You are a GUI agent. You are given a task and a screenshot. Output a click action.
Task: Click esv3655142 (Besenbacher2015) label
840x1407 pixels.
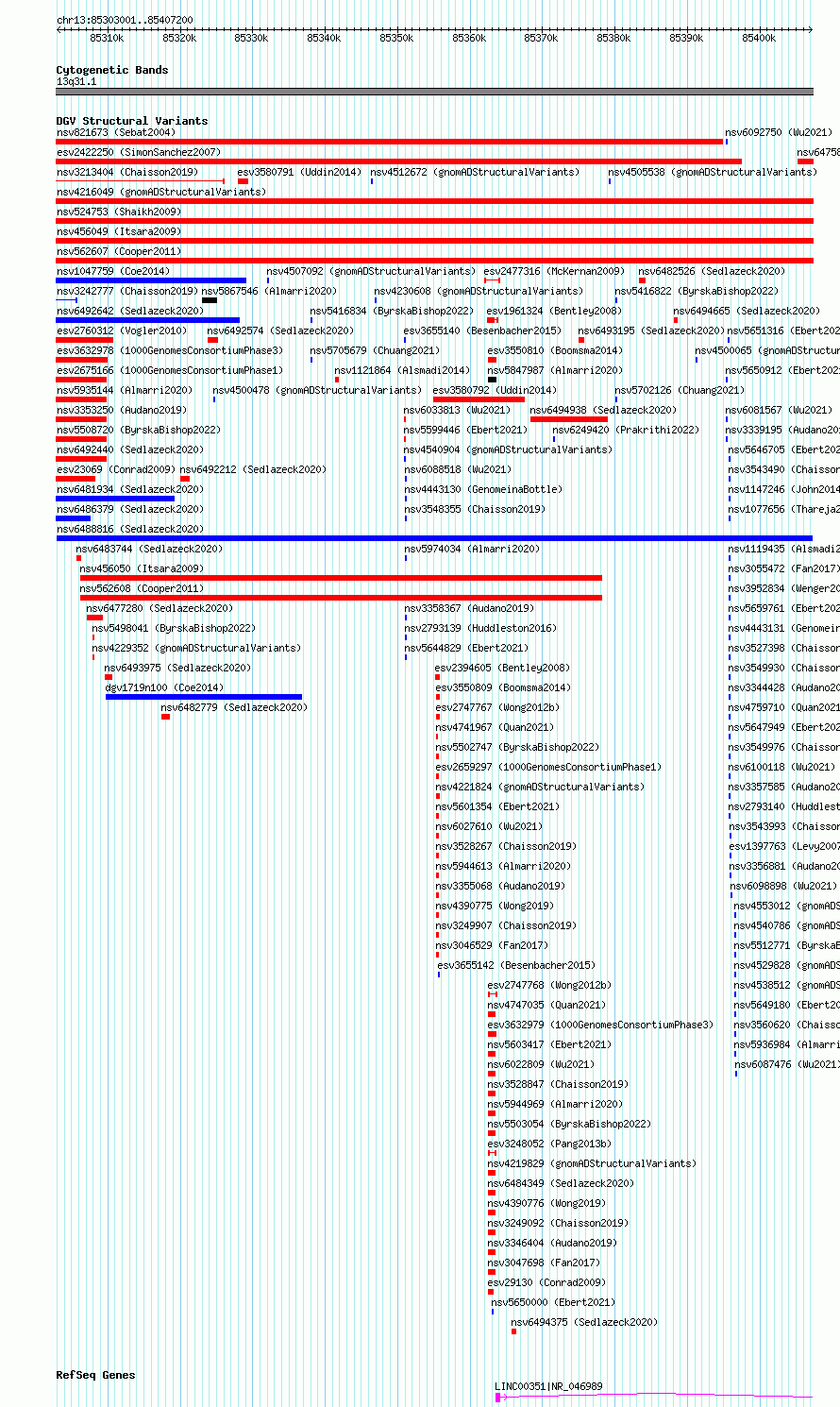coord(516,965)
